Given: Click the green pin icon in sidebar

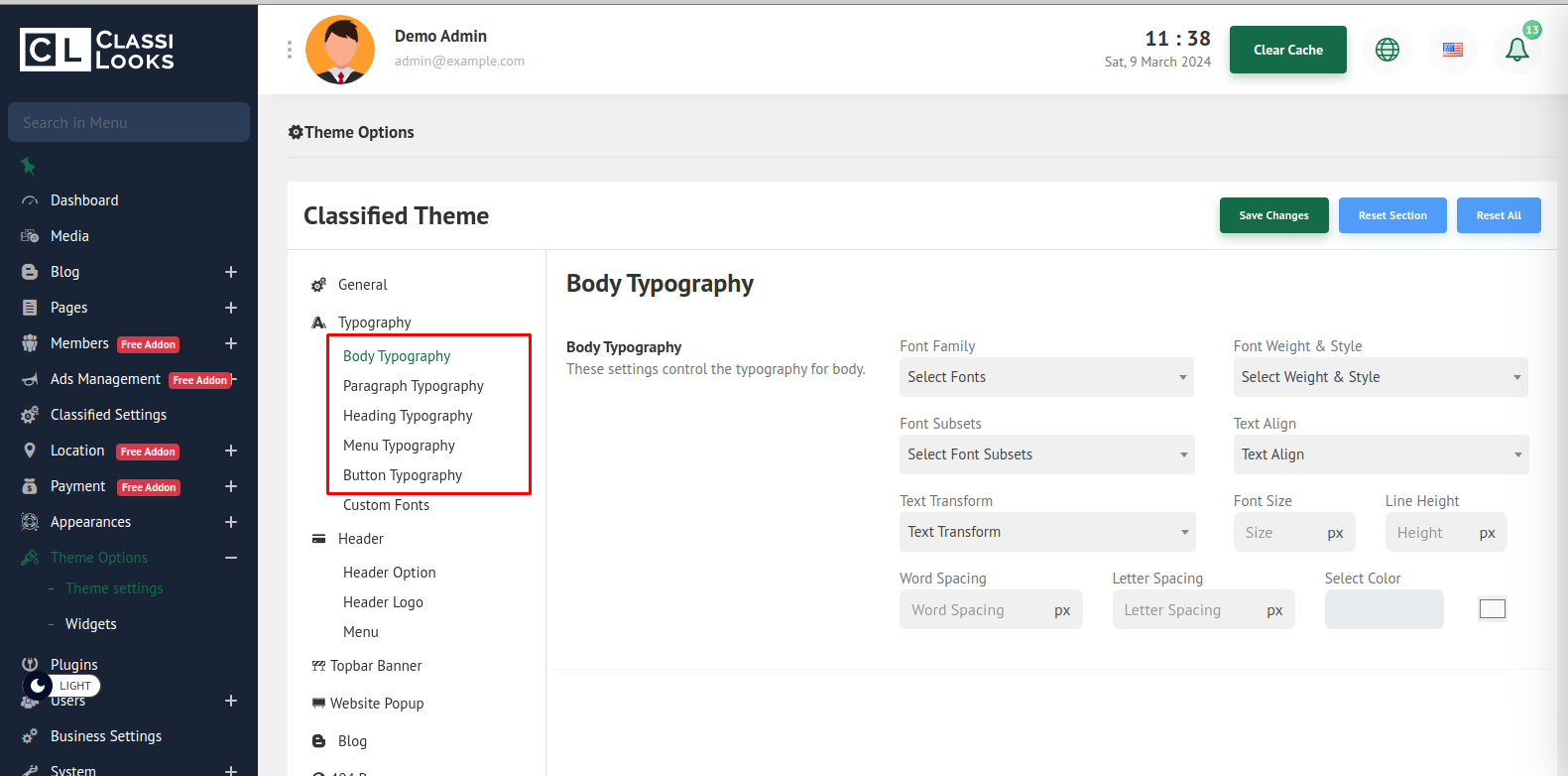Looking at the screenshot, I should [29, 166].
